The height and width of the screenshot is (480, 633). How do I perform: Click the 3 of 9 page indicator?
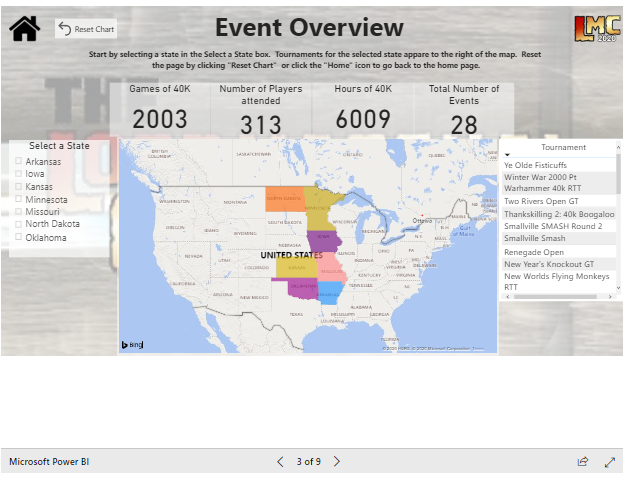(x=308, y=462)
